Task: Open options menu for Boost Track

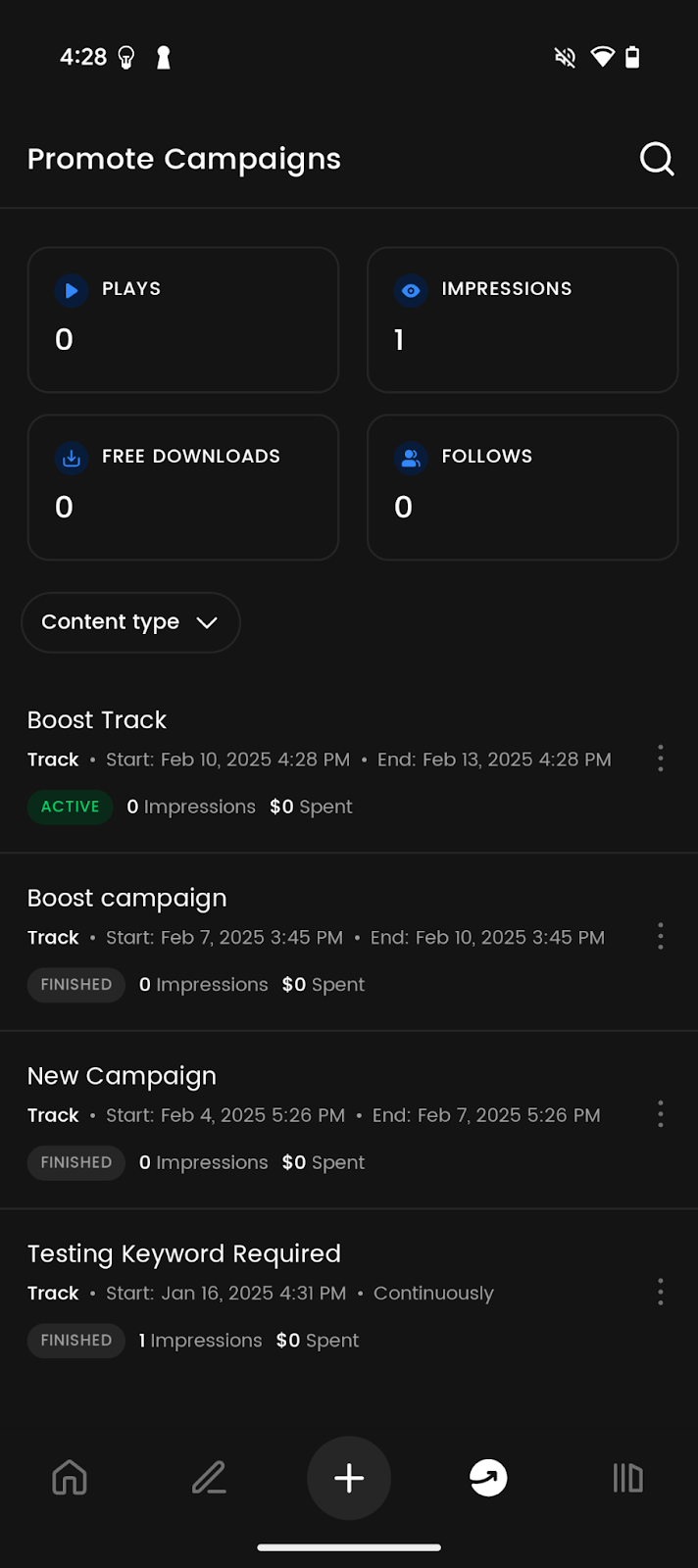Action: click(661, 758)
